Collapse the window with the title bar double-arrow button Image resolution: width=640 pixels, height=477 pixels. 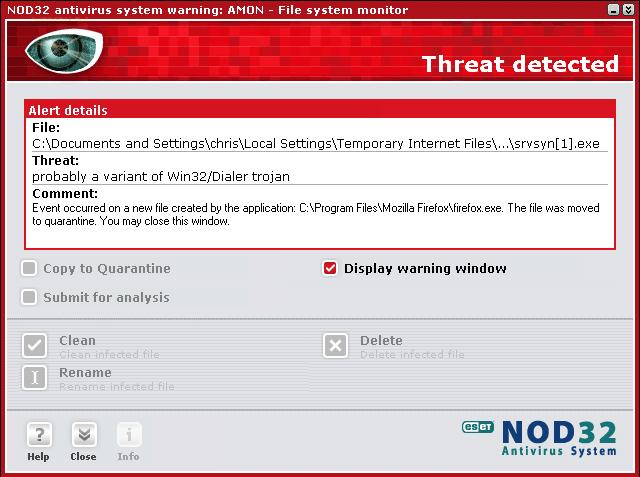[629, 10]
